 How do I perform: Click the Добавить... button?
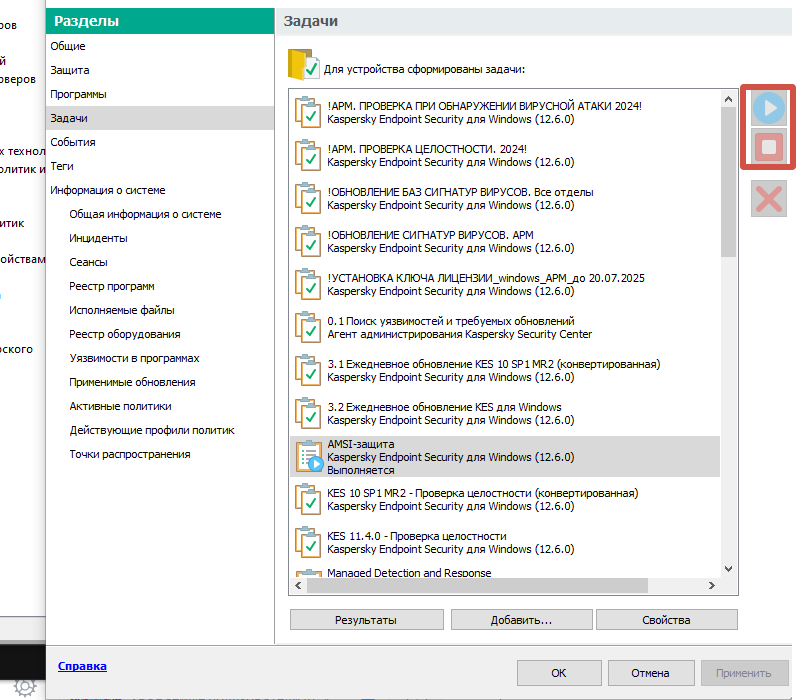521,620
